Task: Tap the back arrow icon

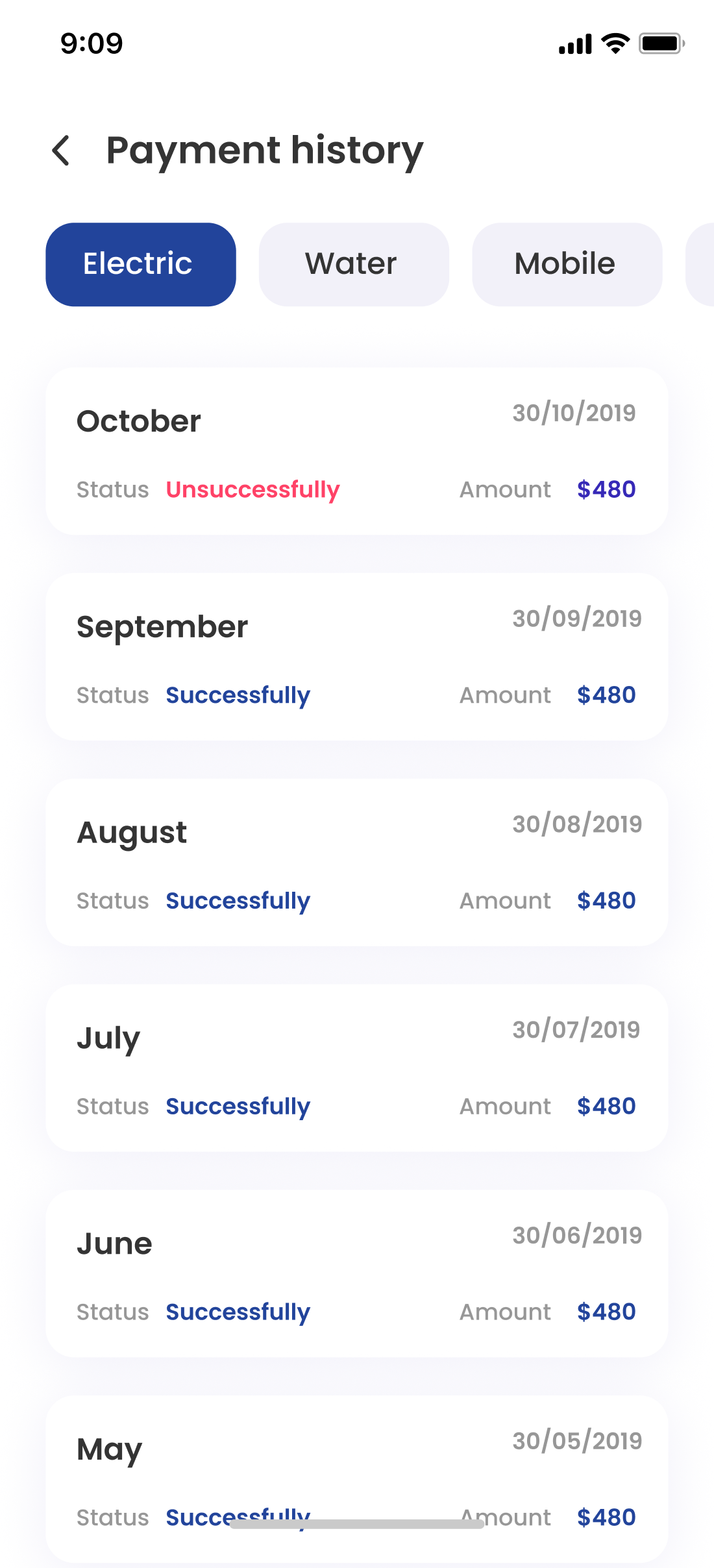Action: [61, 151]
